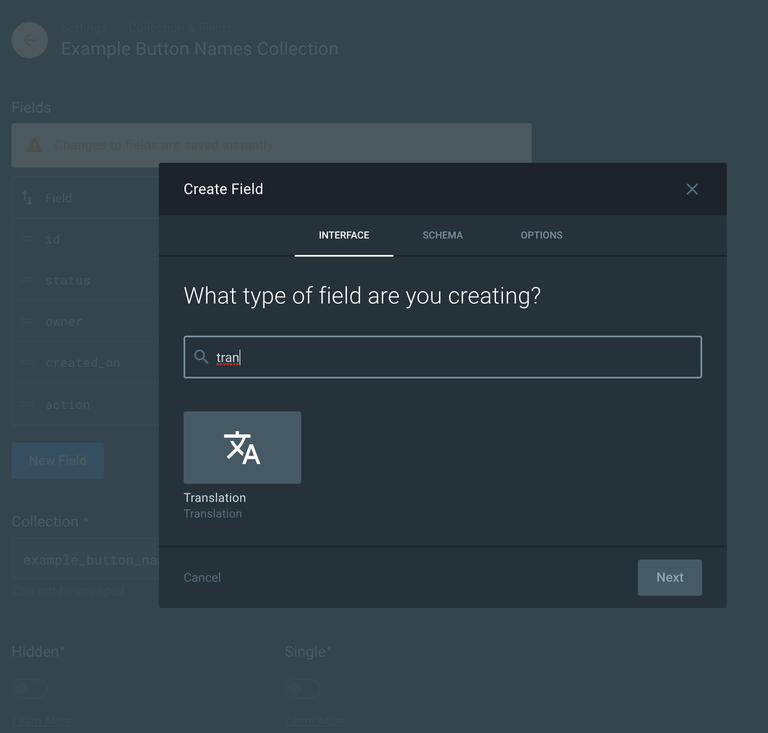Click the New Field button
The height and width of the screenshot is (733, 768).
click(57, 460)
